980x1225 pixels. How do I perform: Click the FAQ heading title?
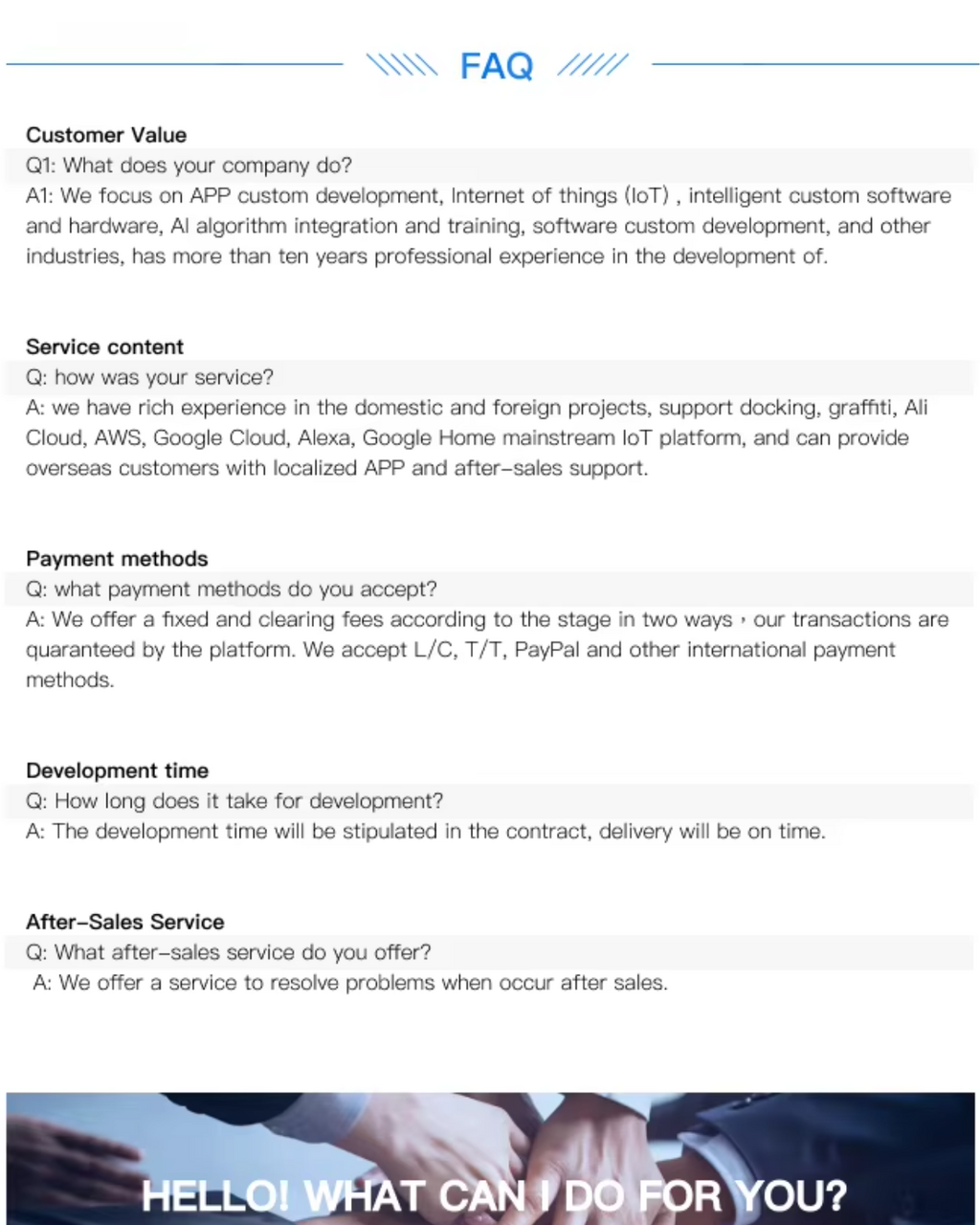pyautogui.click(x=496, y=66)
